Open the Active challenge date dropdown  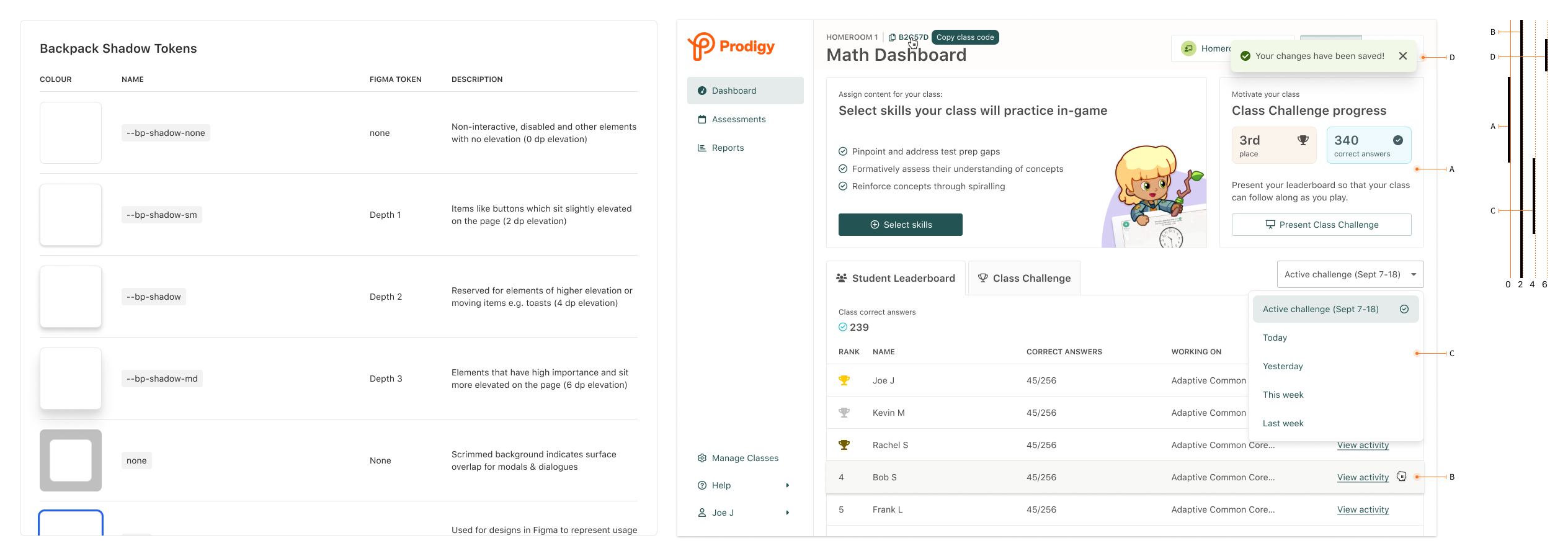pyautogui.click(x=1350, y=274)
